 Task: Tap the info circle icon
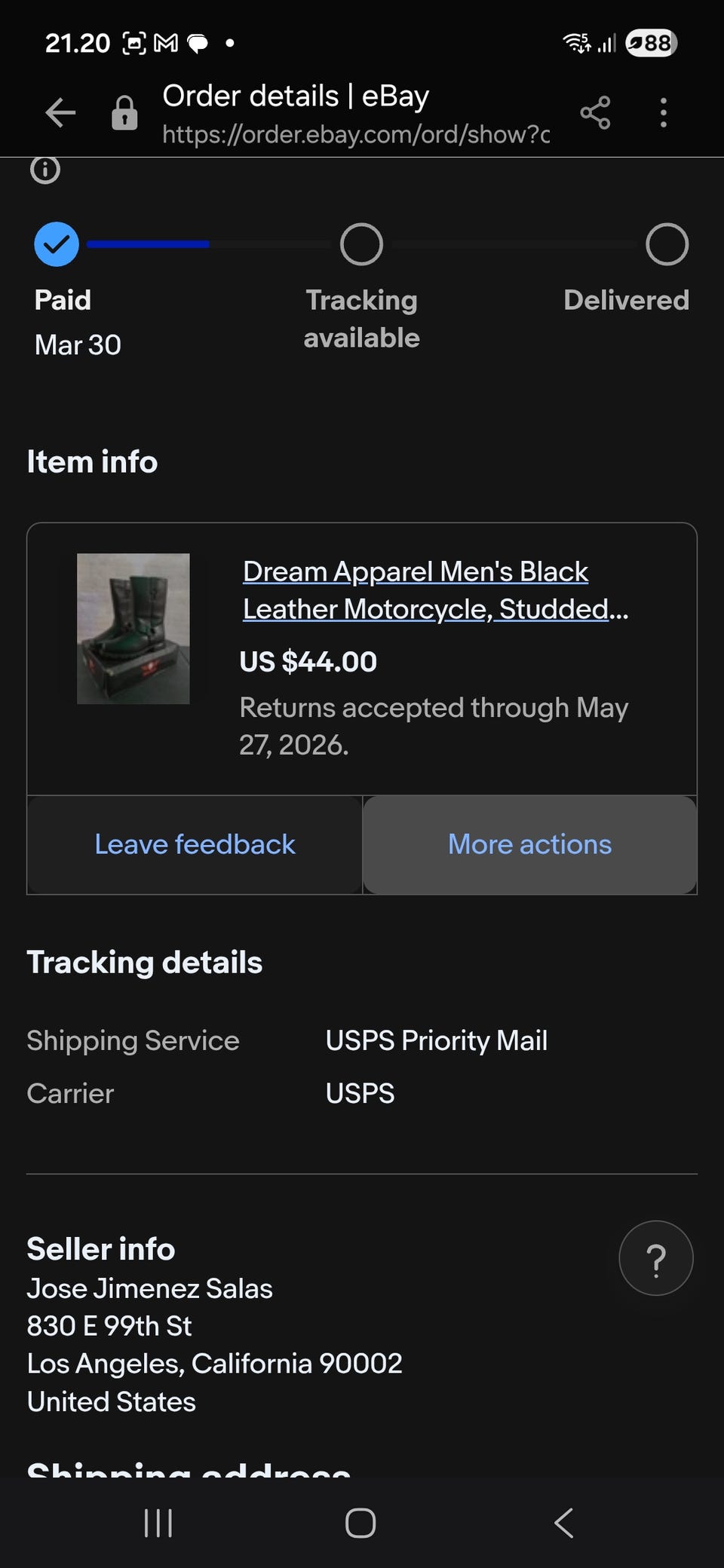45,170
